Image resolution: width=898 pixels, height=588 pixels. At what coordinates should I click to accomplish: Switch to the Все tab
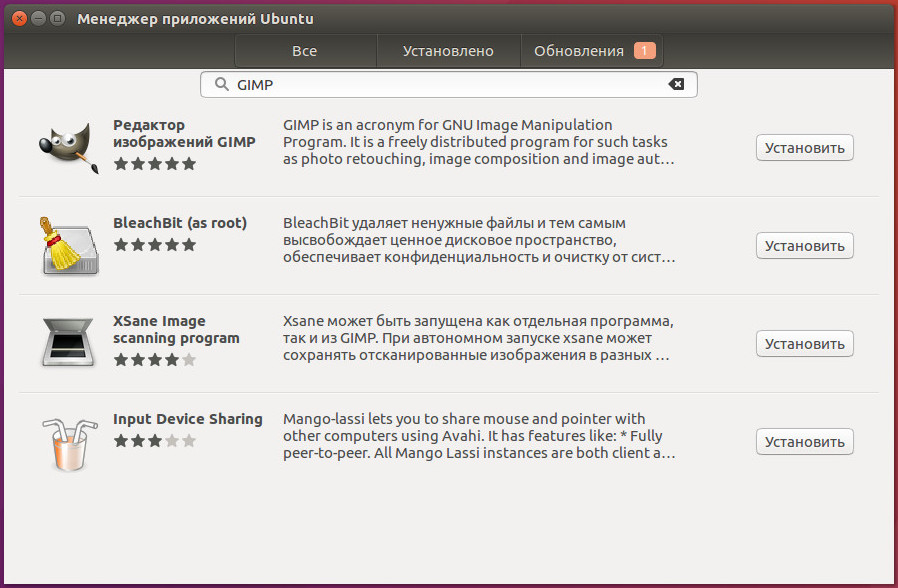[305, 51]
